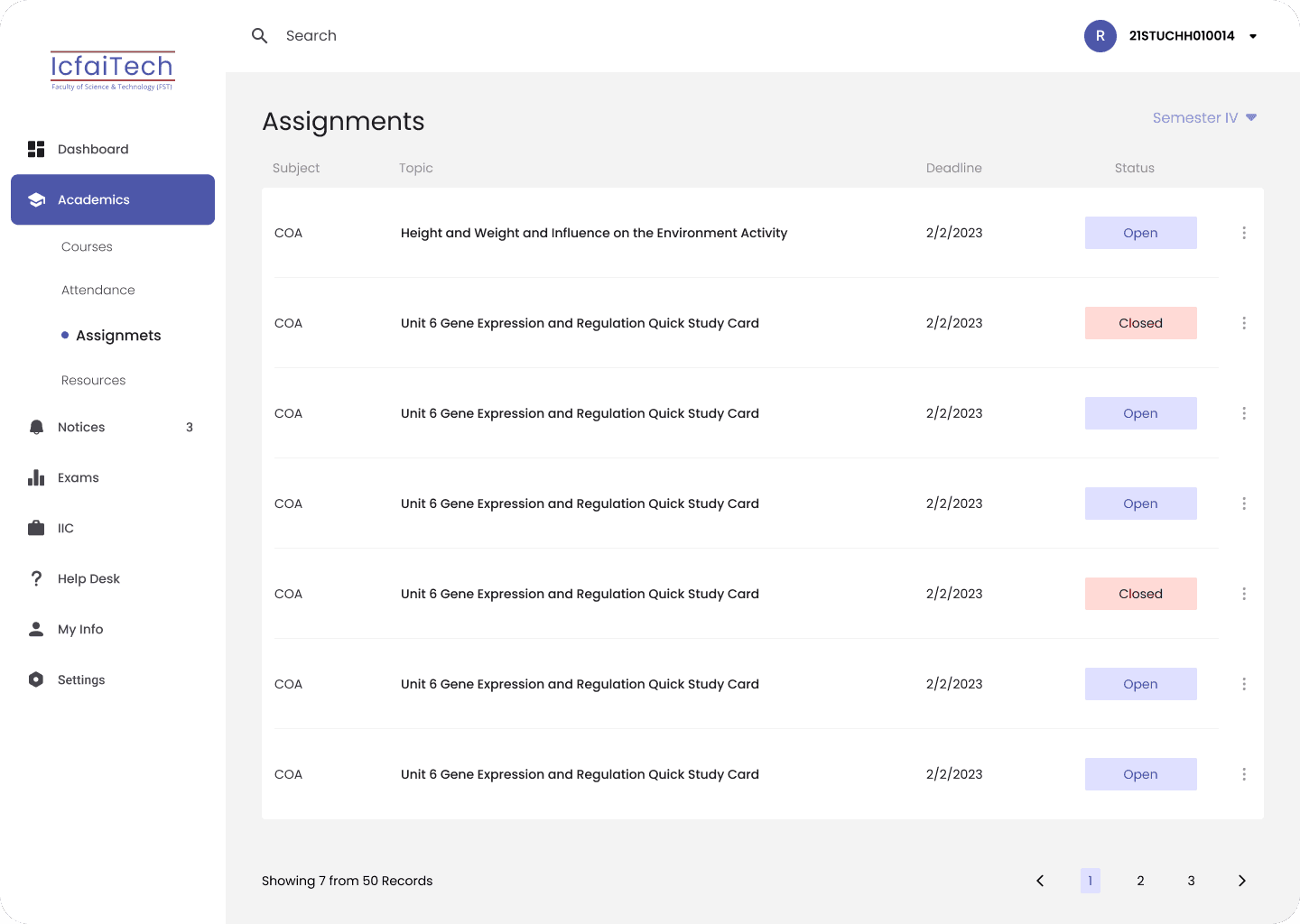This screenshot has height=924, width=1300.
Task: Click the search magnifier icon
Action: [260, 36]
